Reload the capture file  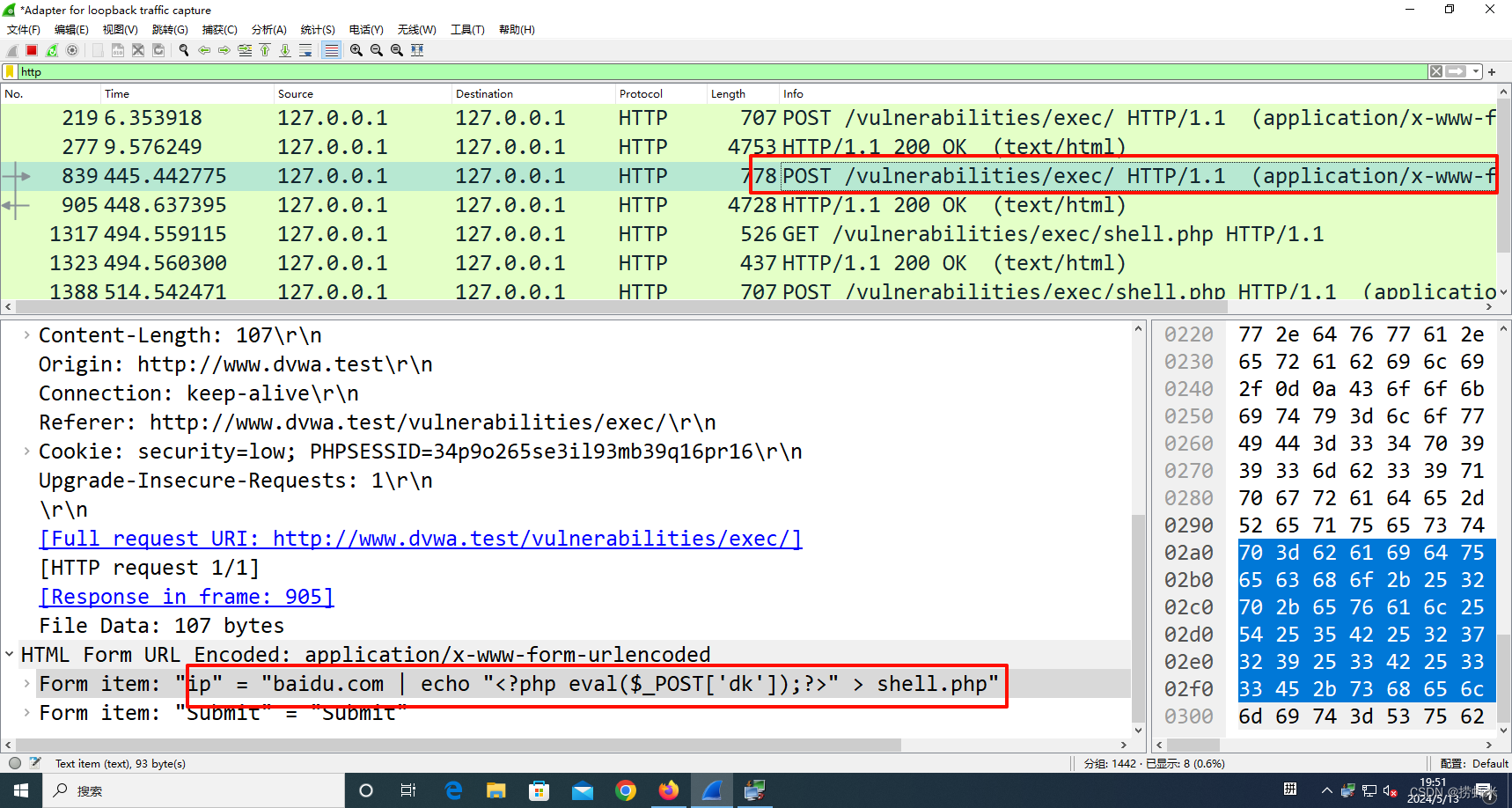pyautogui.click(x=158, y=50)
